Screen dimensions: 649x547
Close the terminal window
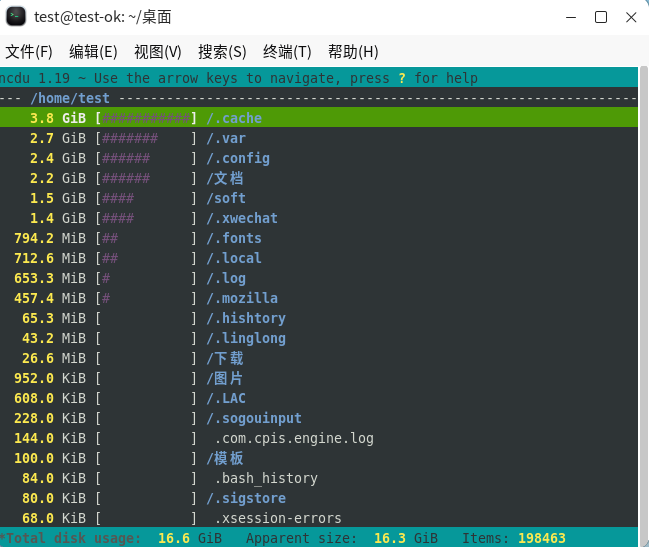[631, 17]
